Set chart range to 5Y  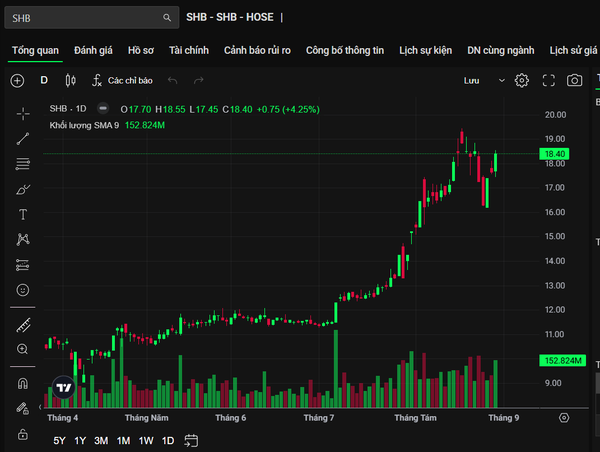click(x=59, y=441)
